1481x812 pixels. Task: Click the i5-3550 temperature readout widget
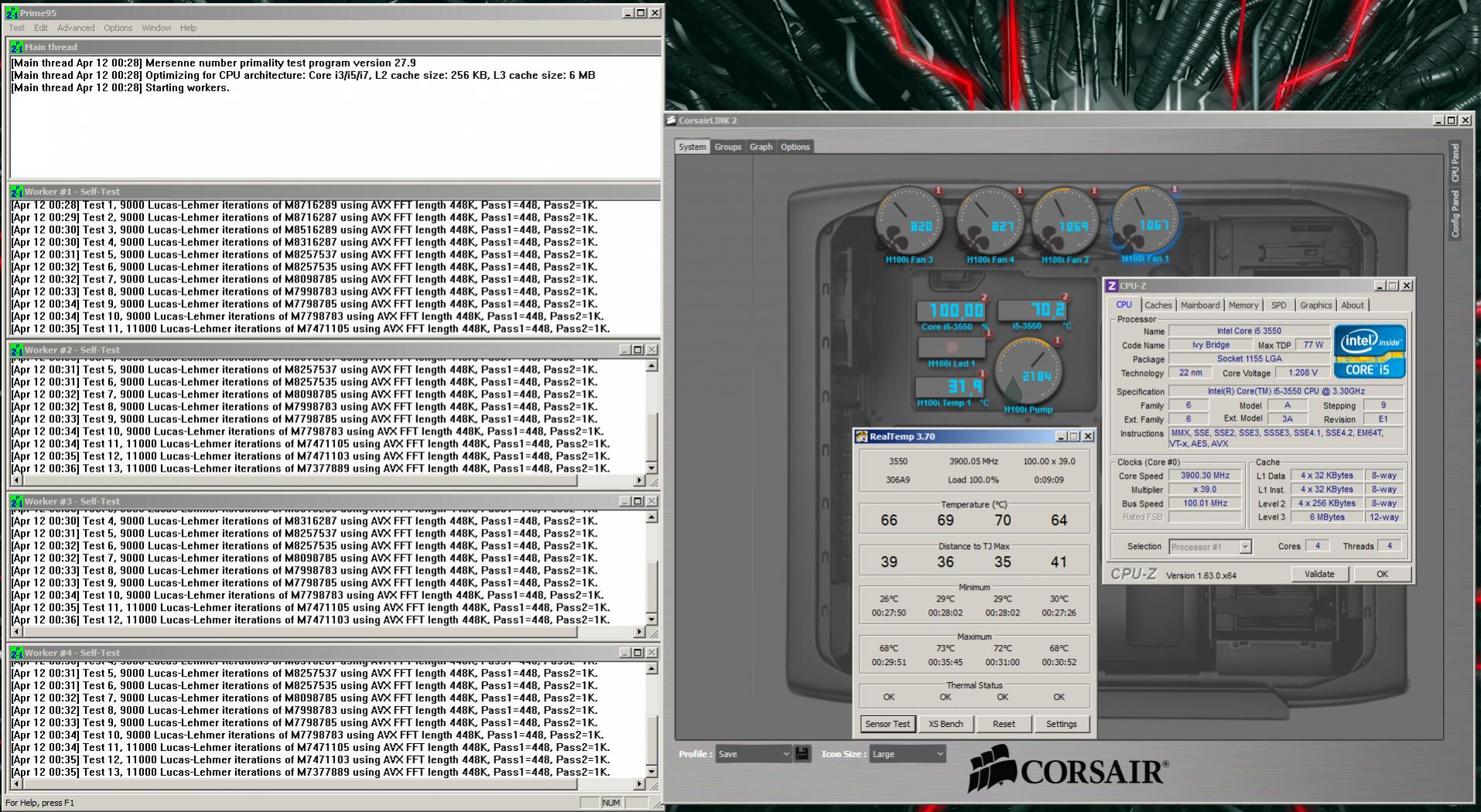(1034, 311)
